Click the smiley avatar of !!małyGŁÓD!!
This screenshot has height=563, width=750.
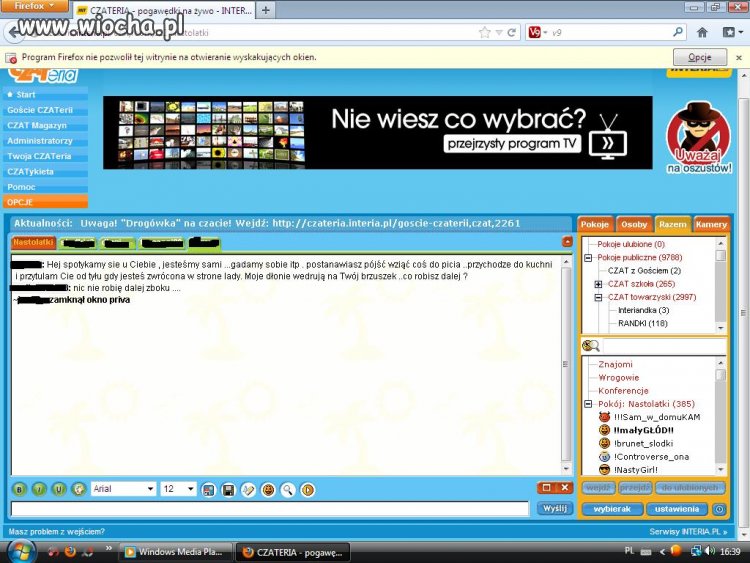click(605, 430)
